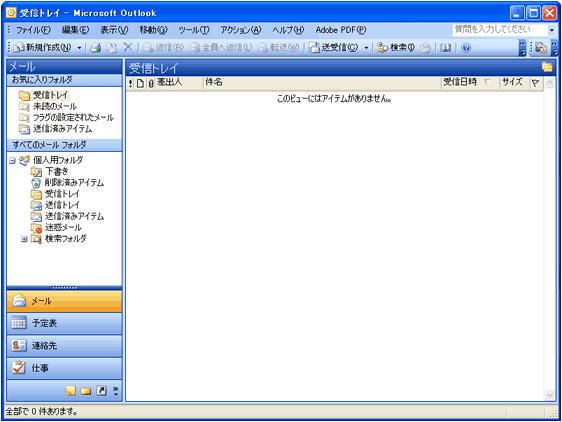The height and width of the screenshot is (422, 562).
Task: Switch to the 予定表 calendar pane
Action: click(x=64, y=323)
